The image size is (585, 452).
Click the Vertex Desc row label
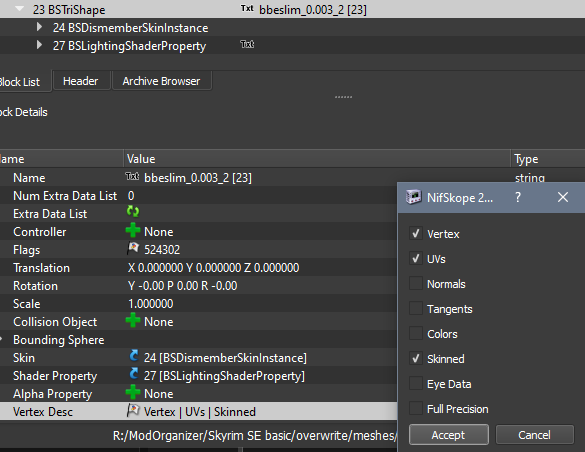tap(43, 412)
